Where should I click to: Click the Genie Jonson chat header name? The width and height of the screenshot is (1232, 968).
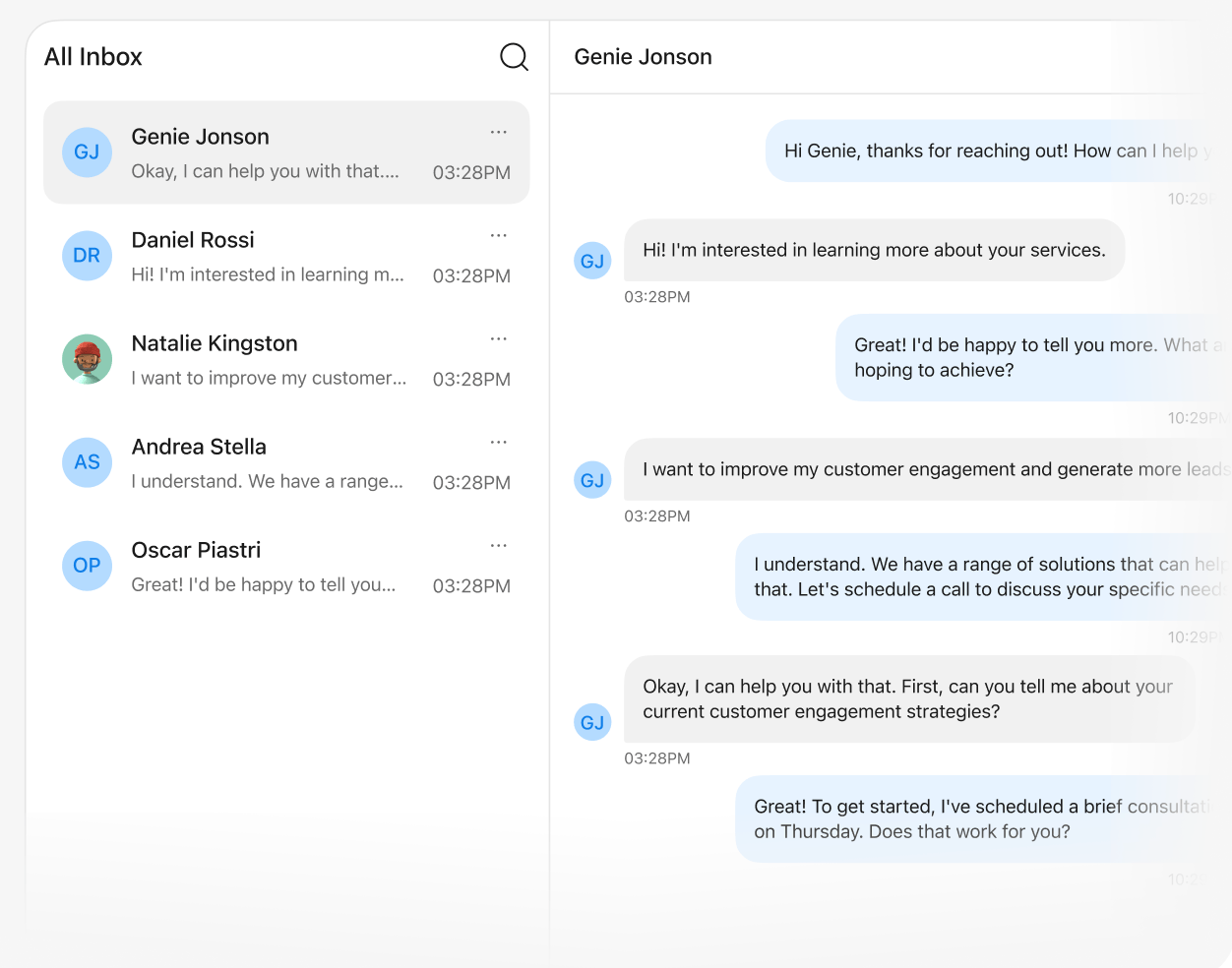coord(644,57)
